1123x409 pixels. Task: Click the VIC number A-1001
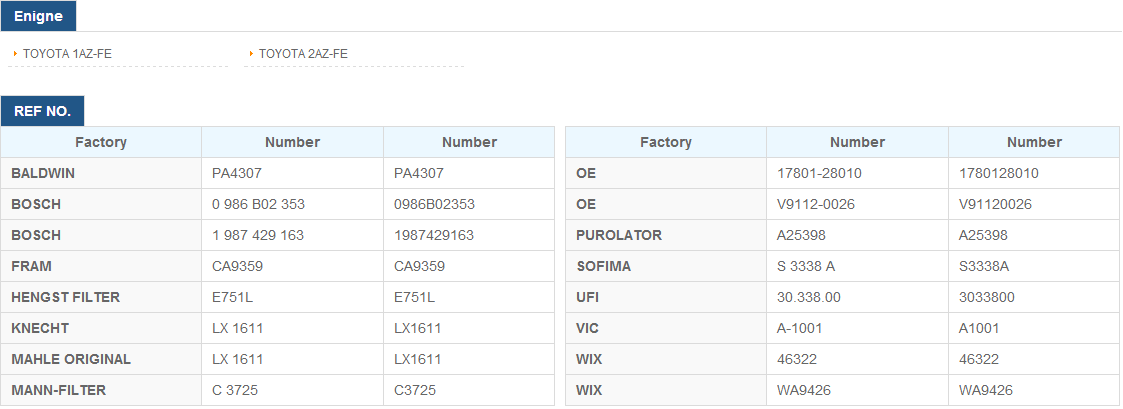coord(799,328)
